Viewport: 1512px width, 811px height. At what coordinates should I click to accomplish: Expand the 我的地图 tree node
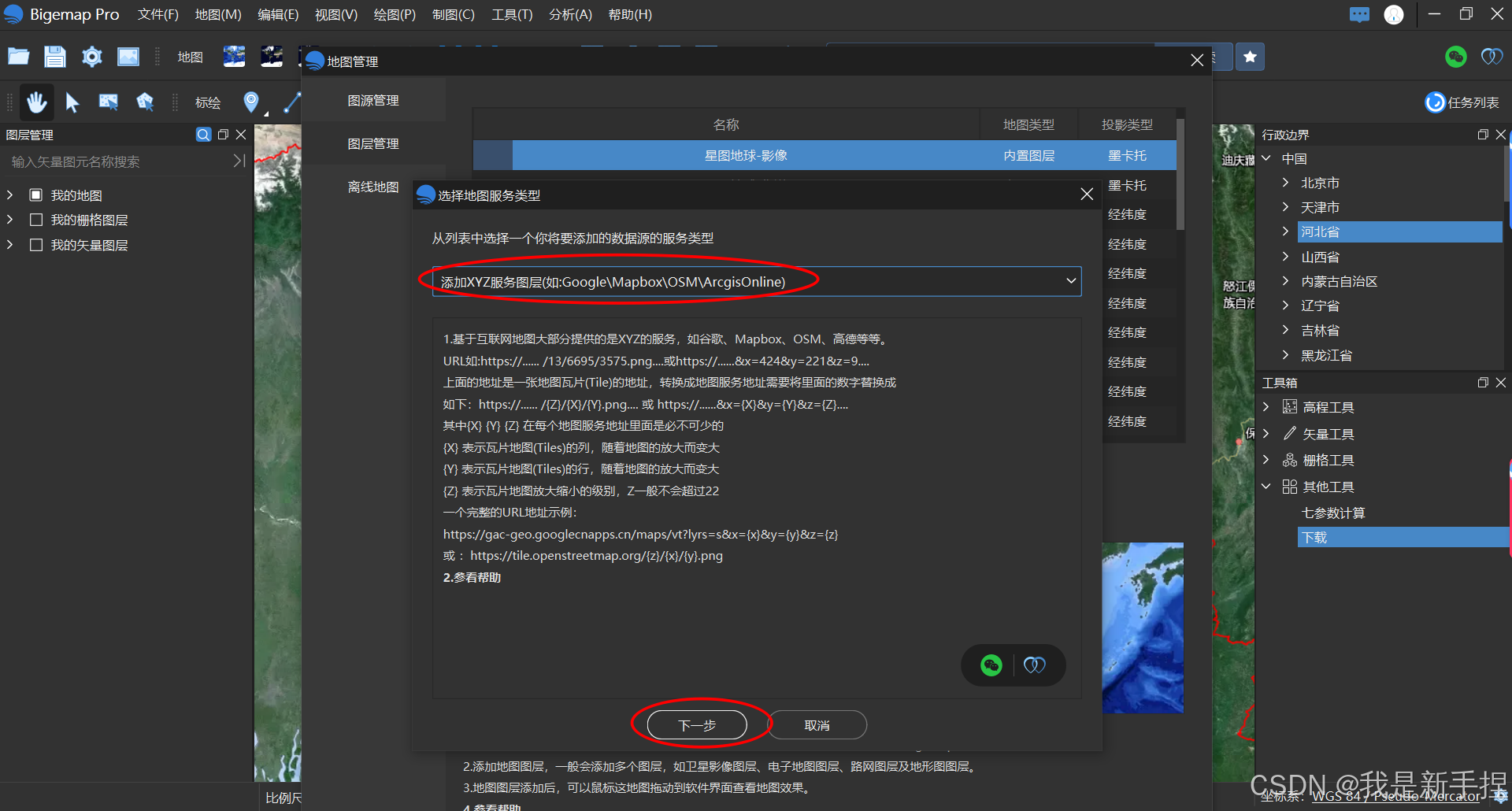point(9,194)
